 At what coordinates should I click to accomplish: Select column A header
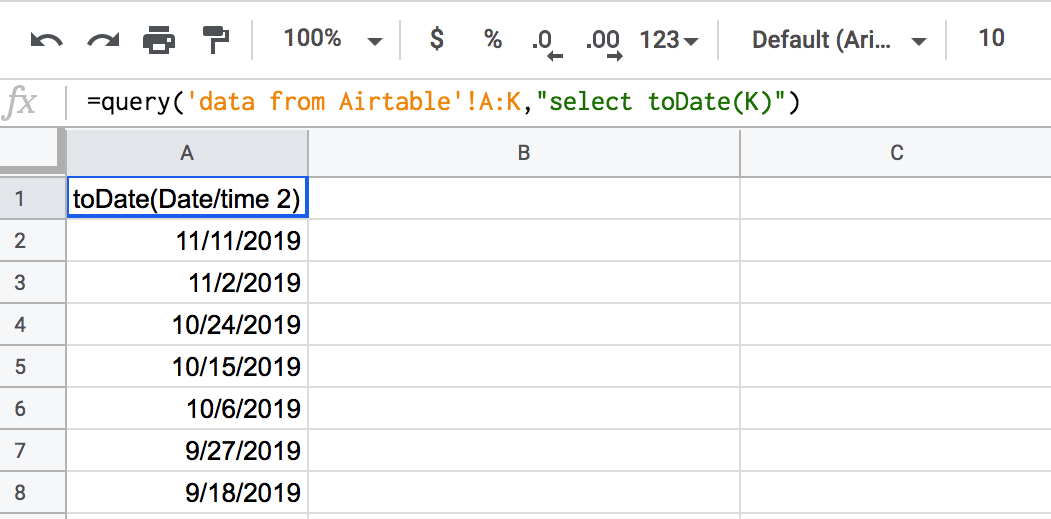pyautogui.click(x=187, y=153)
